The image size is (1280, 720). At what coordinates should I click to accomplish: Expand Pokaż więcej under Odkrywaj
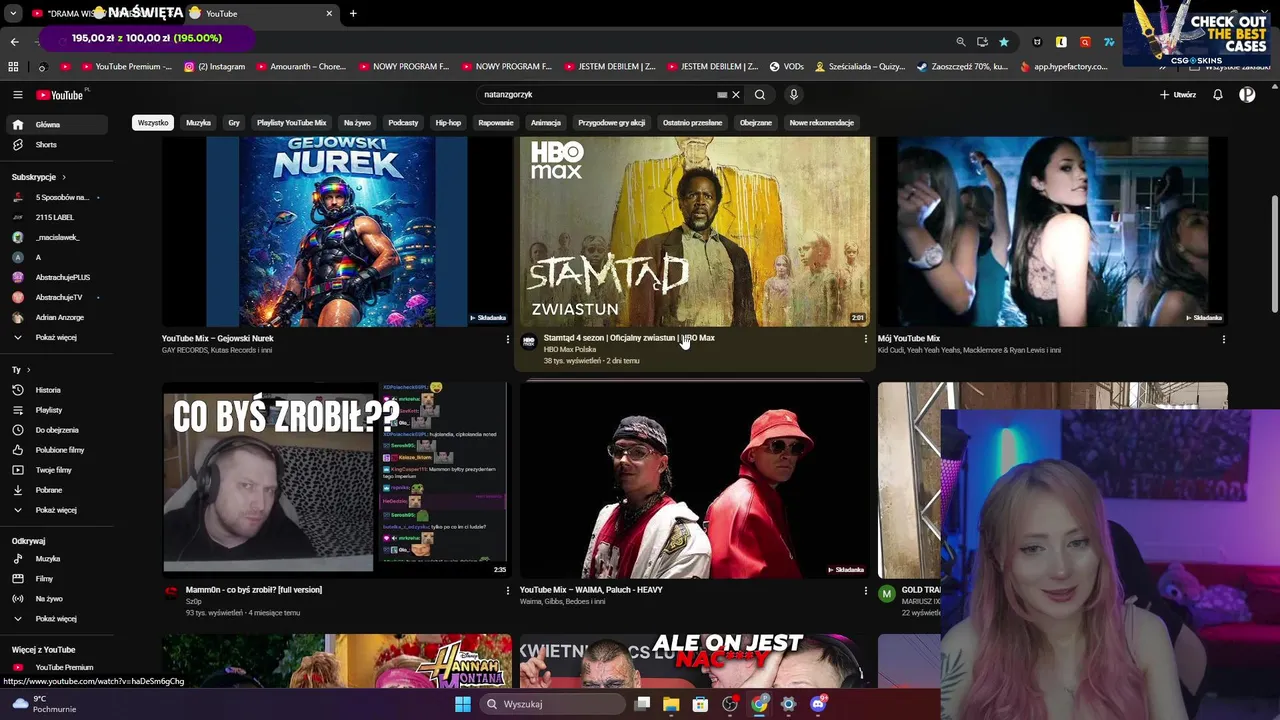point(56,619)
